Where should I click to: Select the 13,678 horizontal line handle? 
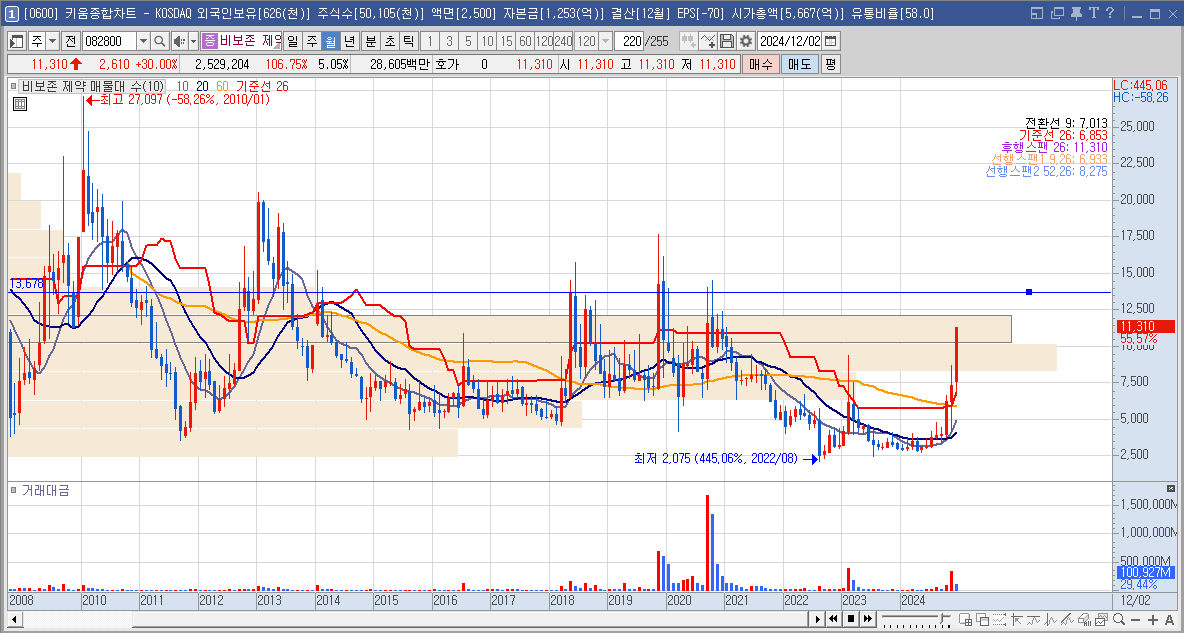pyautogui.click(x=1028, y=292)
